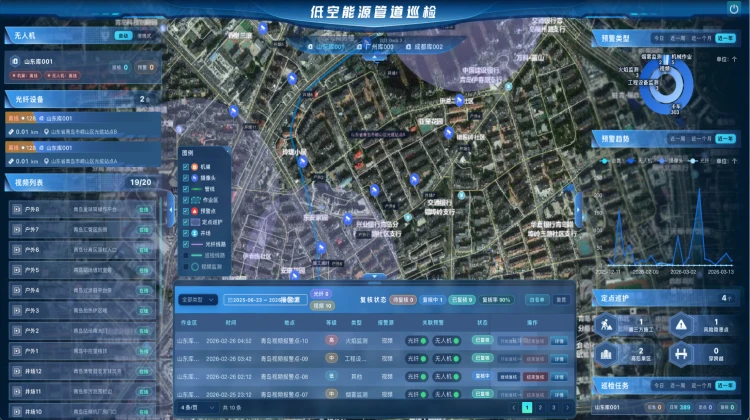Click the power icon in top-right corner
This screenshot has width=750, height=420.
coord(734,9)
